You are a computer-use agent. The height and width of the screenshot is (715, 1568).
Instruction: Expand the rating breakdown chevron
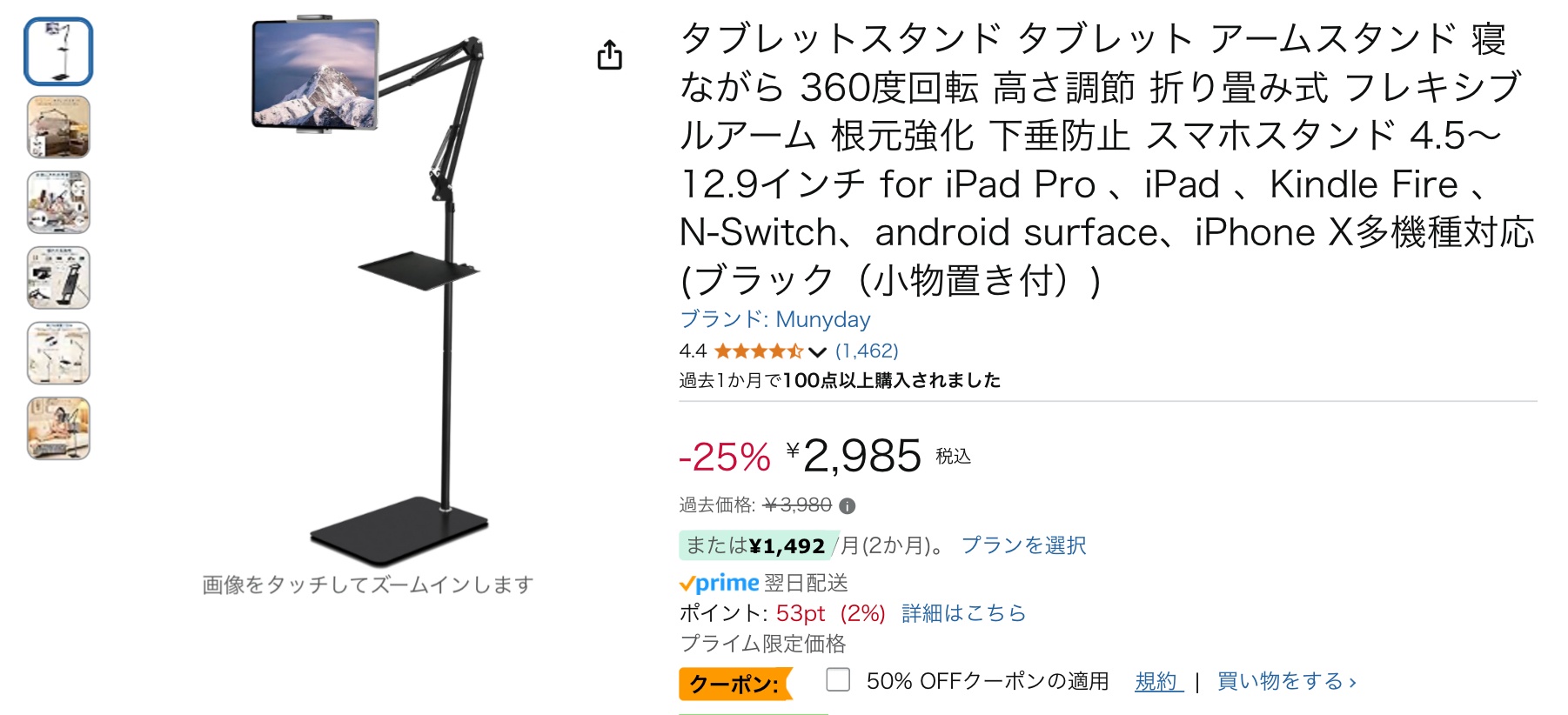point(816,352)
